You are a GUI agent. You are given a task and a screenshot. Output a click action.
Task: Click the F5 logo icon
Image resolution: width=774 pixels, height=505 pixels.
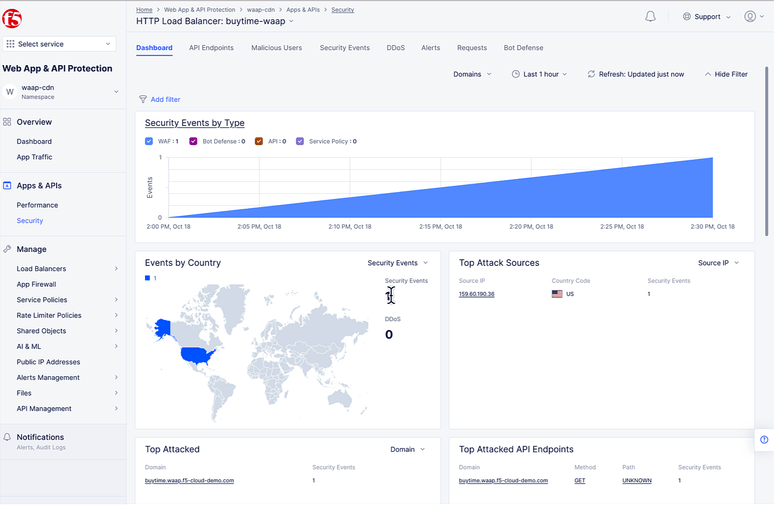click(12, 19)
